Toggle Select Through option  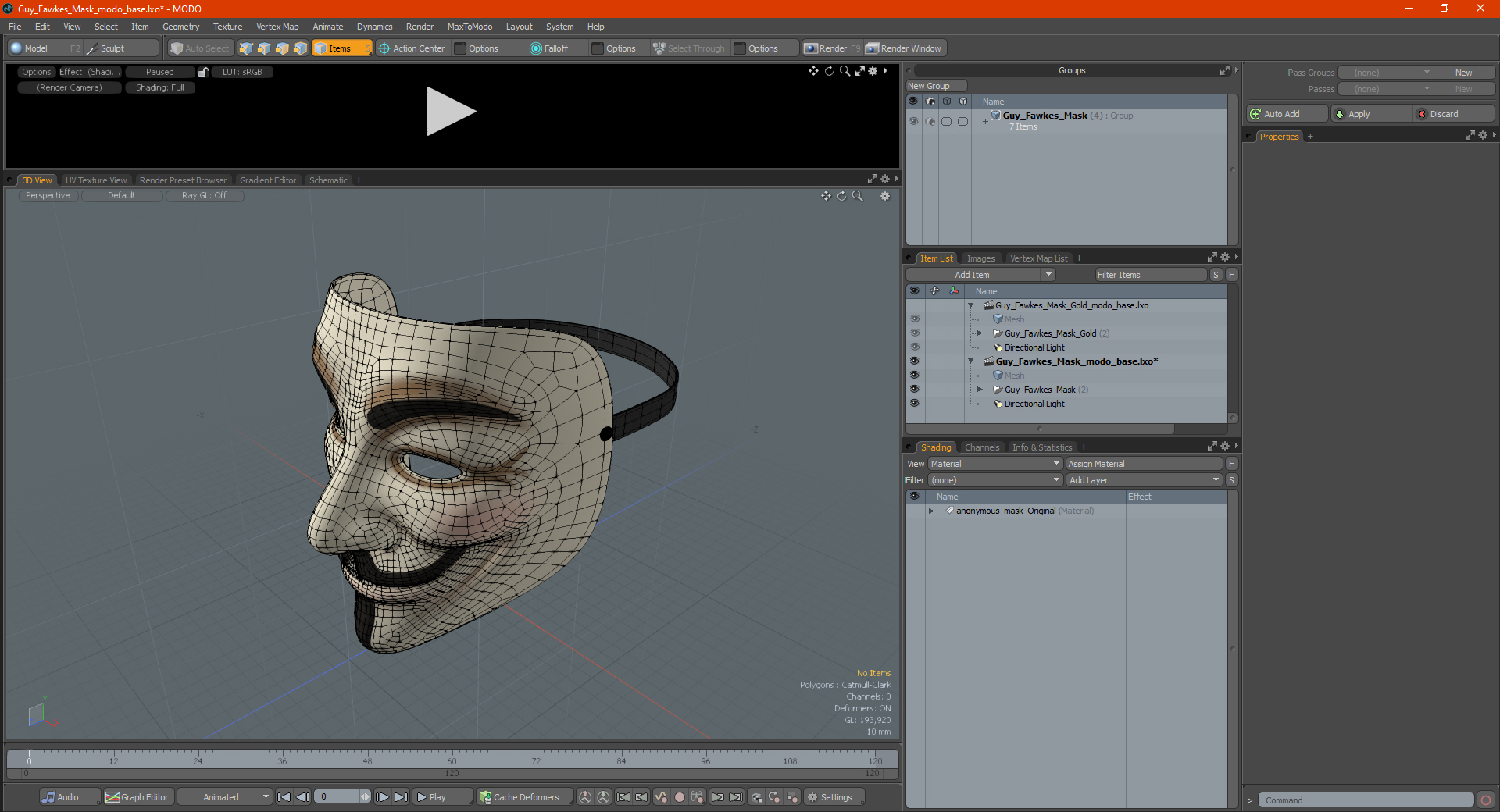689,48
